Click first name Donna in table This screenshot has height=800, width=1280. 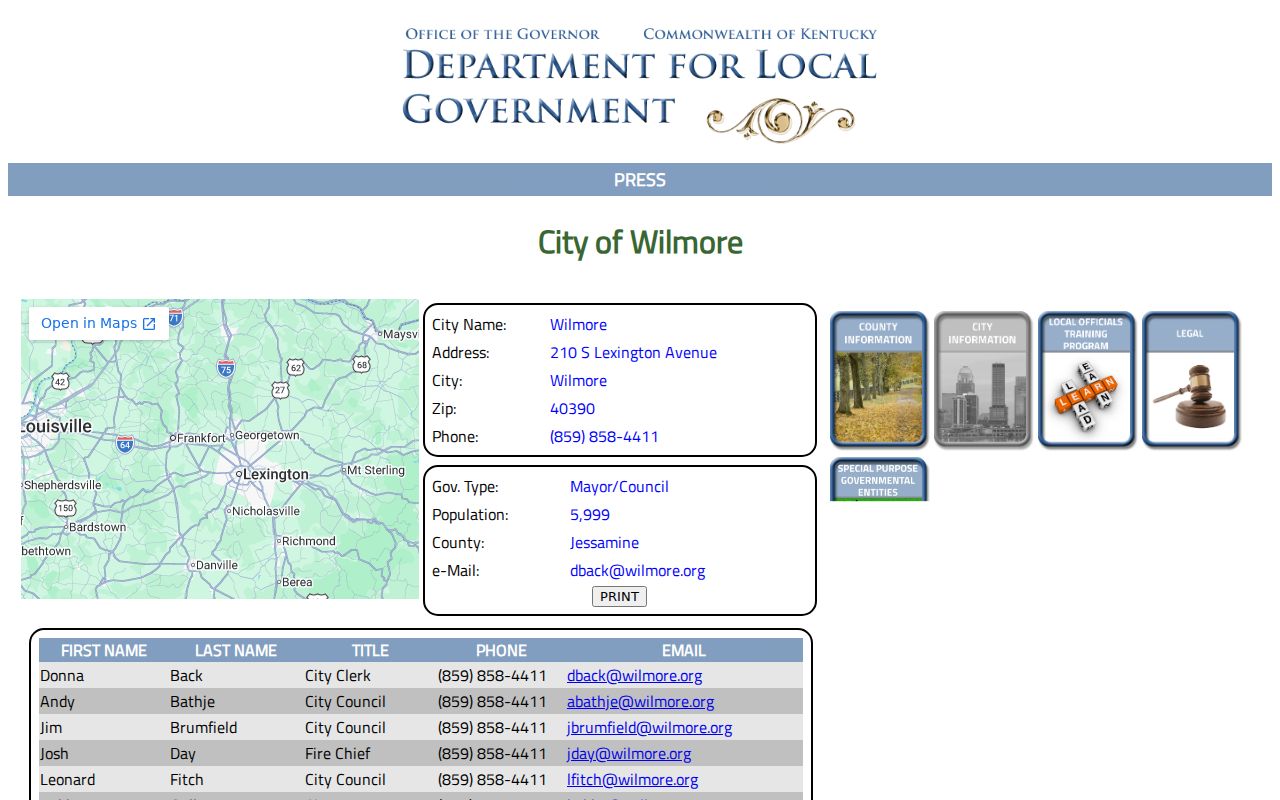click(62, 676)
